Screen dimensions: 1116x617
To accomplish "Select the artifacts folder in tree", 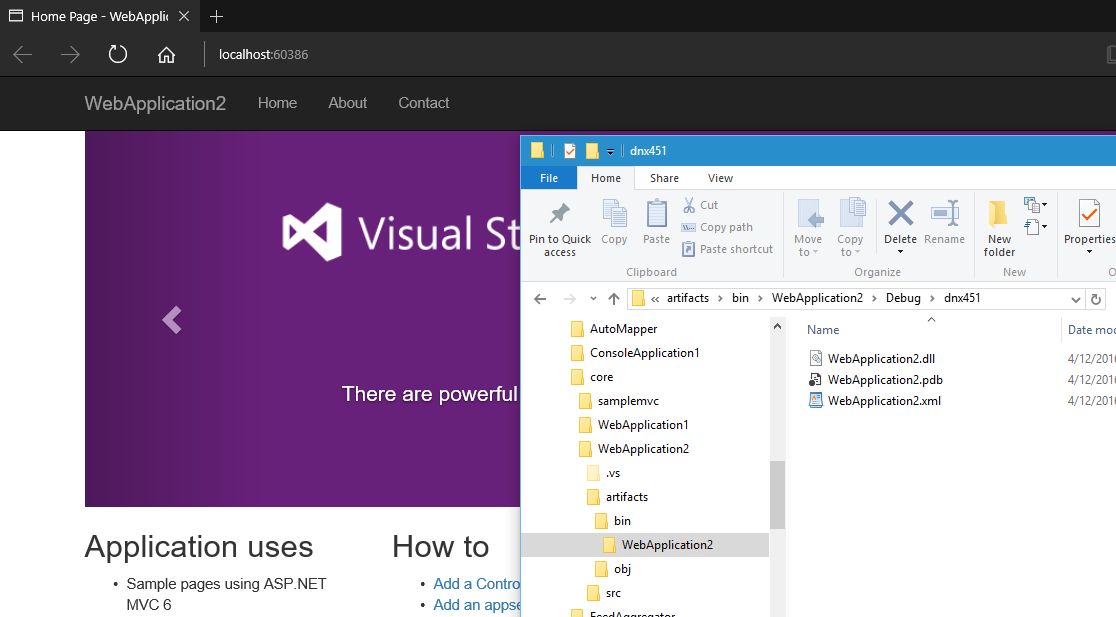I will (626, 497).
